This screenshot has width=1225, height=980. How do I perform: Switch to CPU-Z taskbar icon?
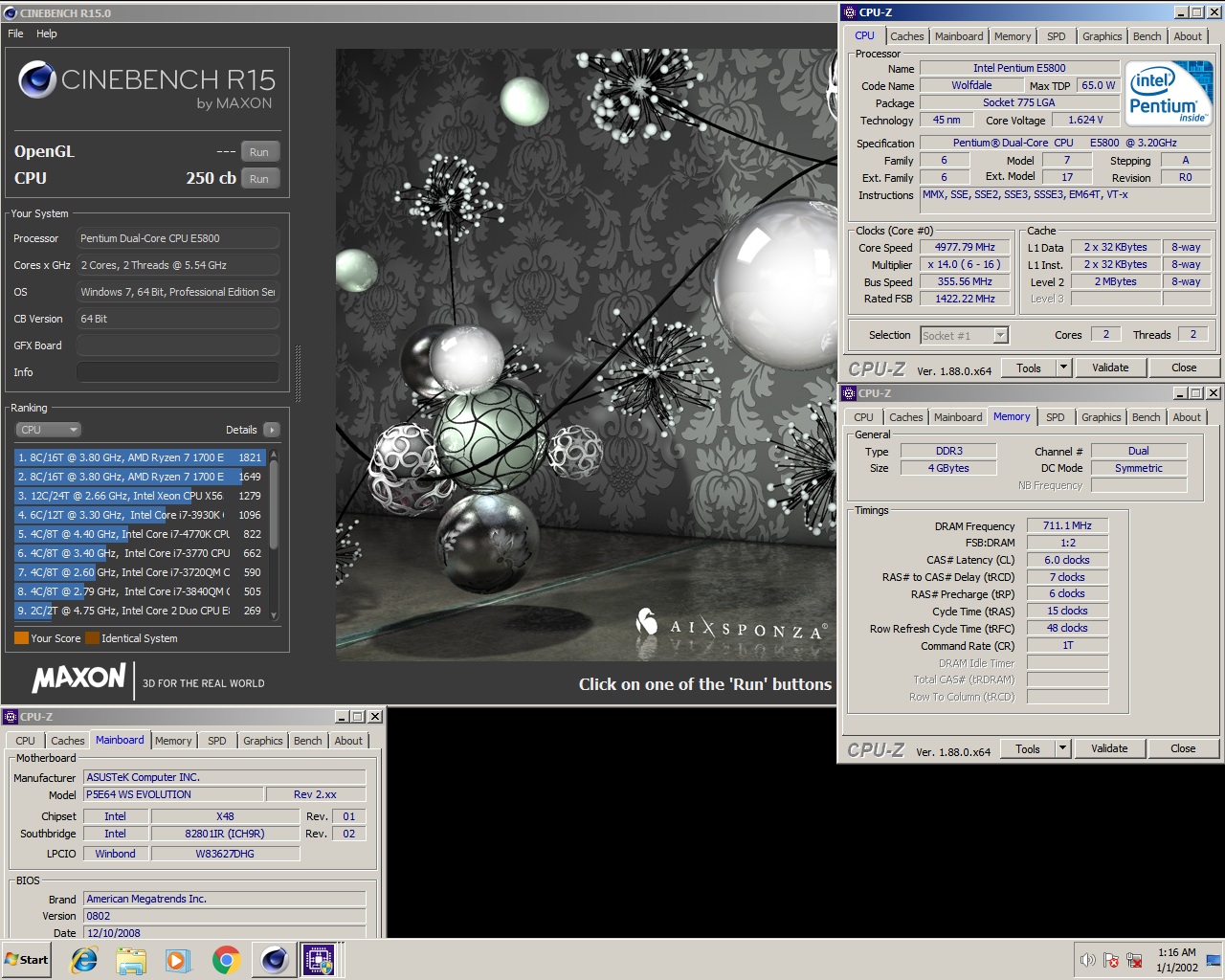click(x=320, y=959)
